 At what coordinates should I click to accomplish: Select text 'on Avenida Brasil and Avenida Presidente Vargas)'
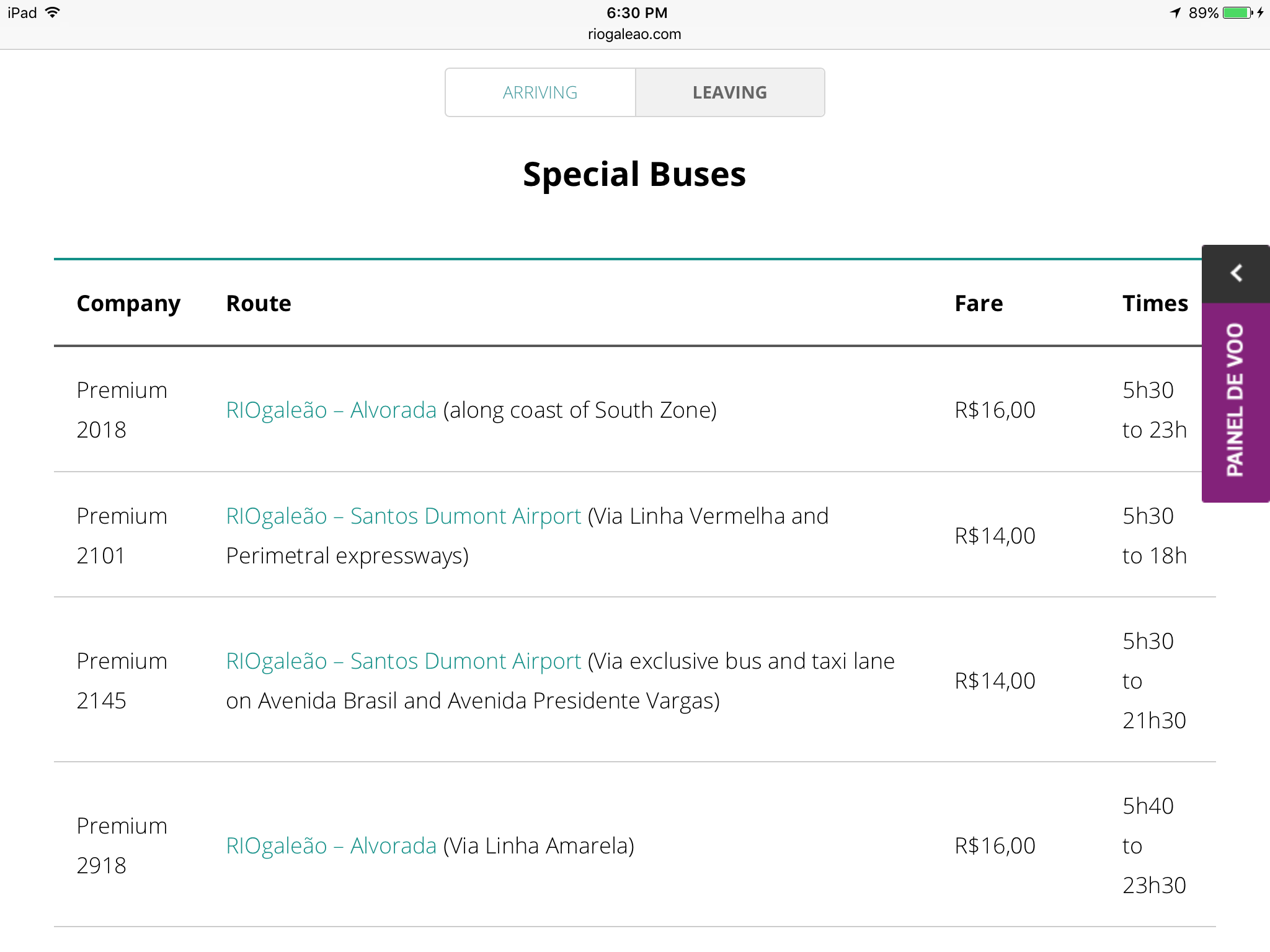(x=473, y=701)
